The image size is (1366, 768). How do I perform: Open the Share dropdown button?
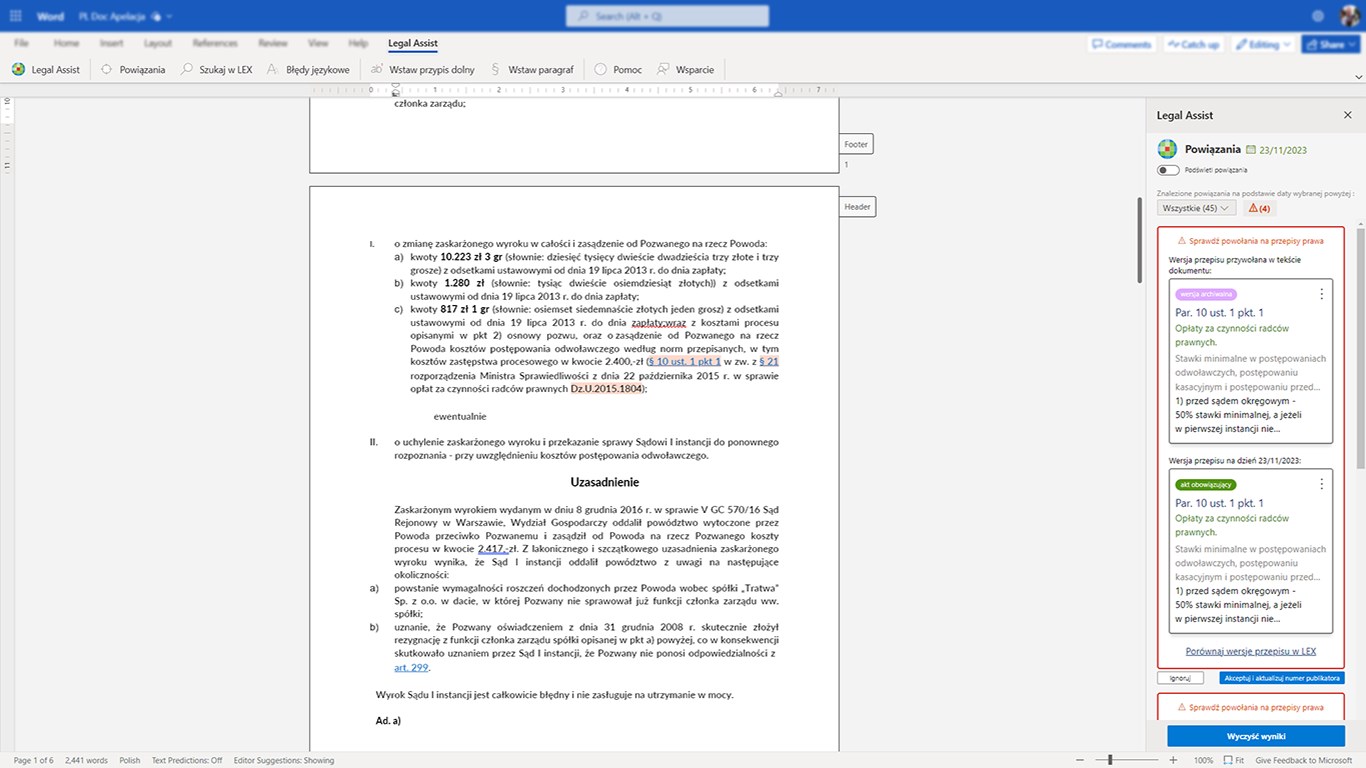[x=1331, y=45]
